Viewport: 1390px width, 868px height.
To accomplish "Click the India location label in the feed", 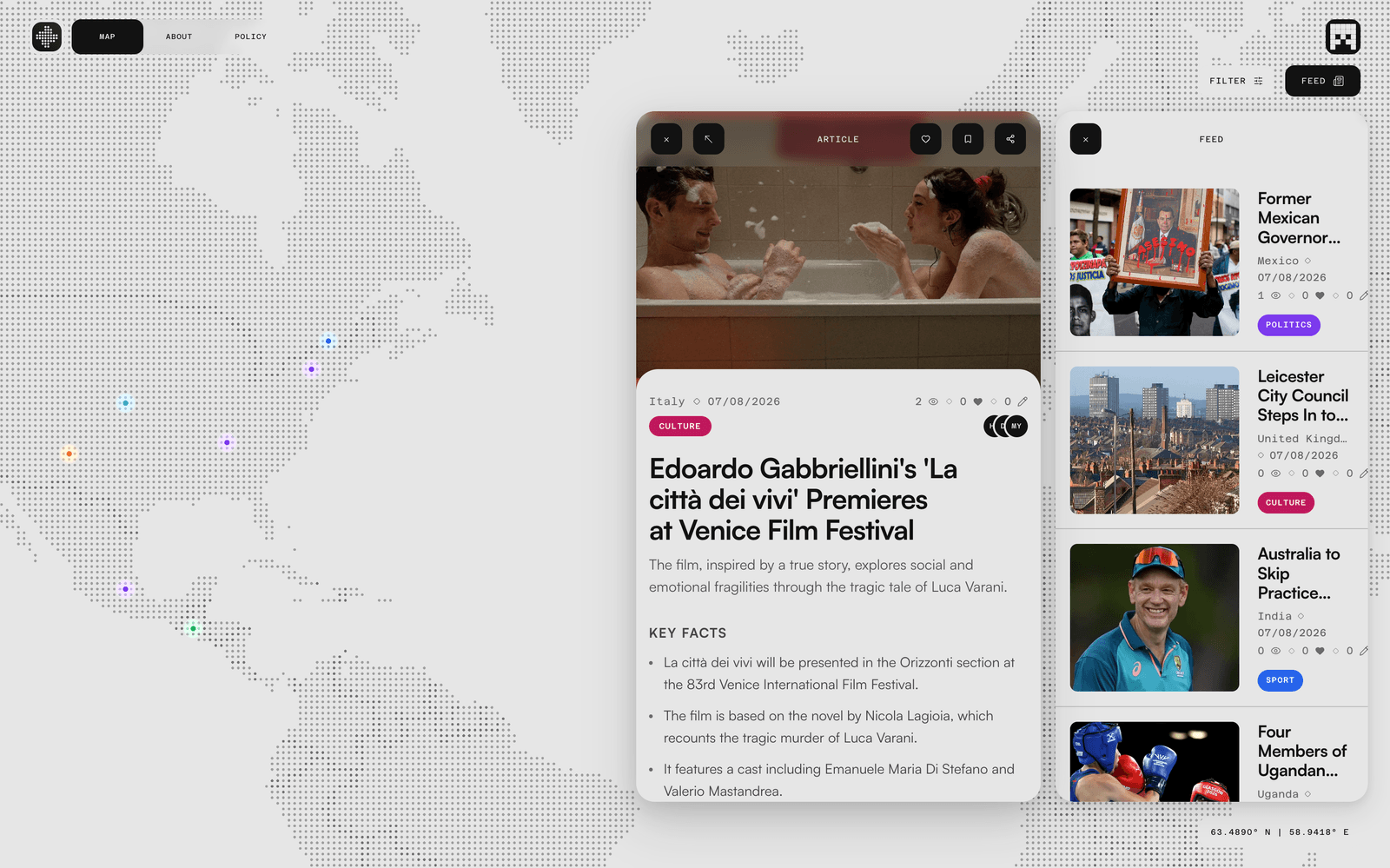I will (1274, 616).
